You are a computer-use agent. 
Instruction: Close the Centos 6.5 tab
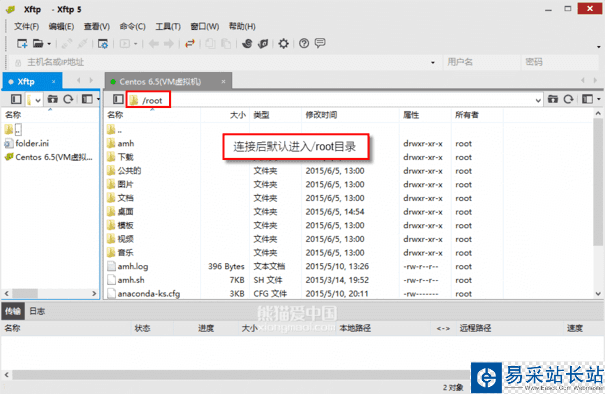tap(223, 82)
